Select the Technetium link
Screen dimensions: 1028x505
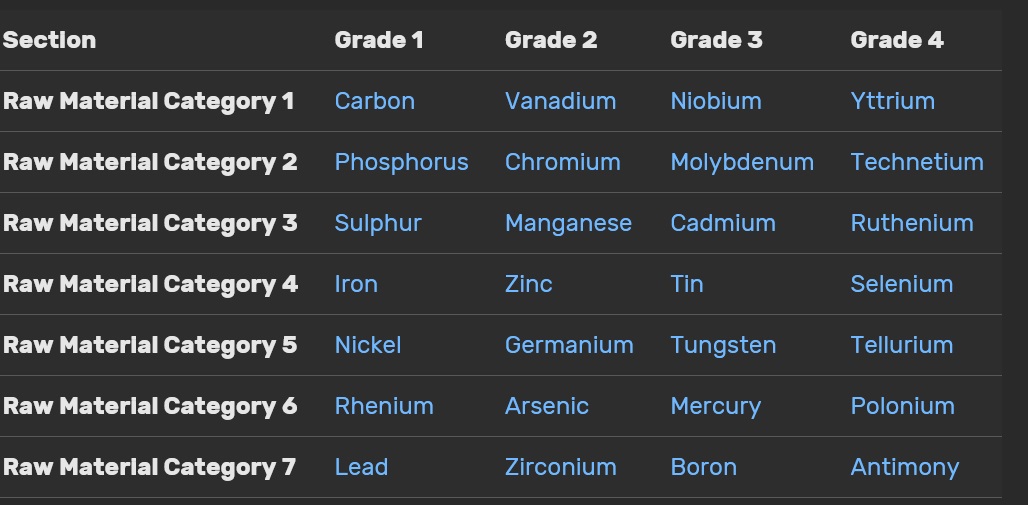coord(917,162)
